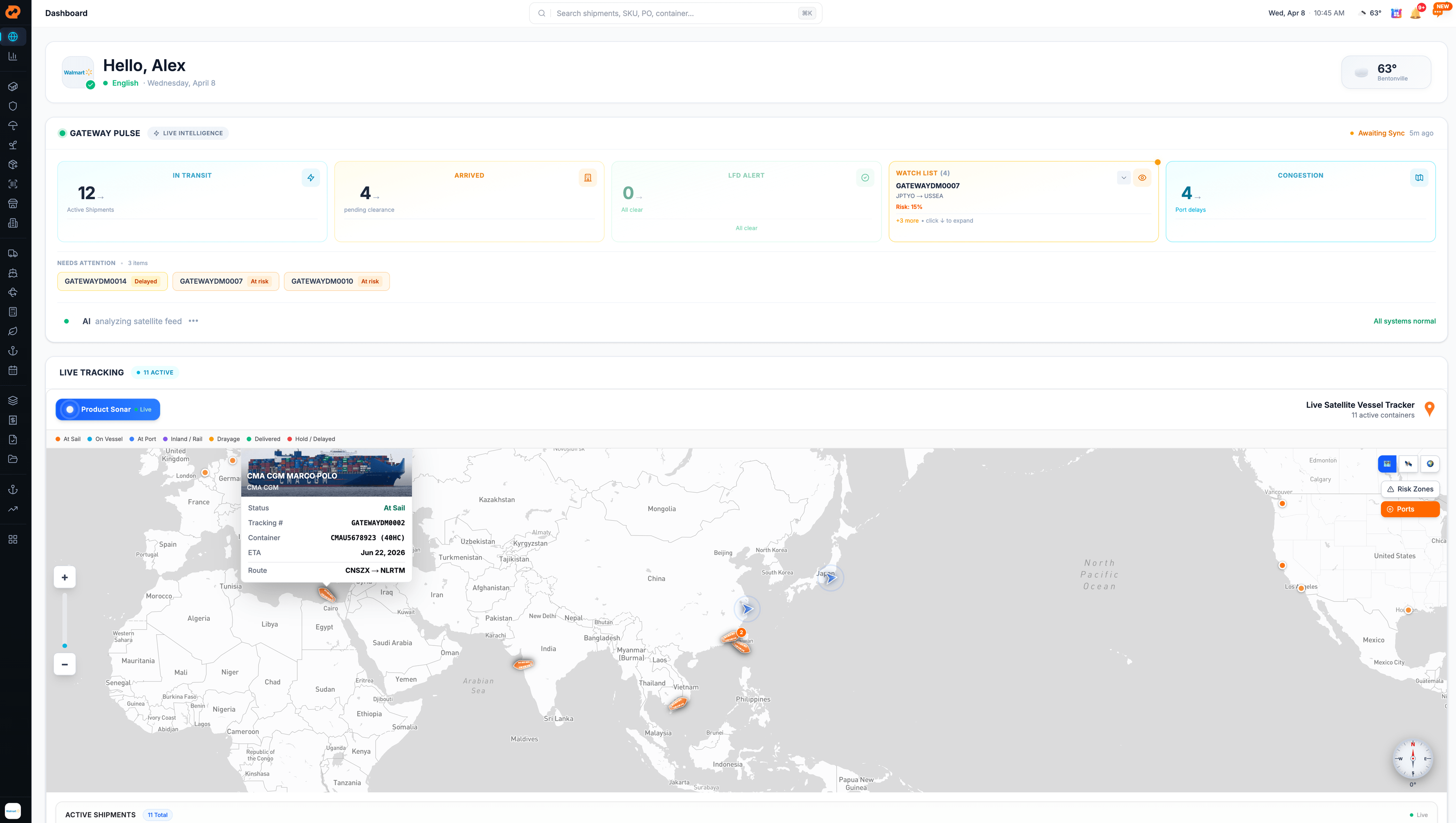Switch the map to satellite view
Viewport: 1456px width, 823px height.
coord(1409,463)
